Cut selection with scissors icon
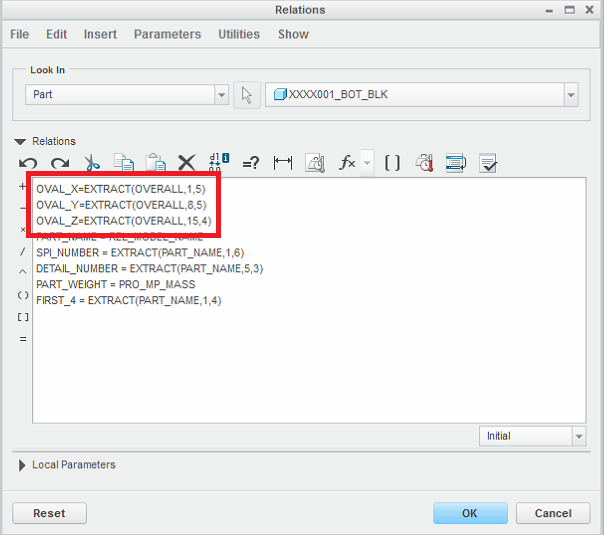This screenshot has height=535, width=604. click(x=92, y=163)
